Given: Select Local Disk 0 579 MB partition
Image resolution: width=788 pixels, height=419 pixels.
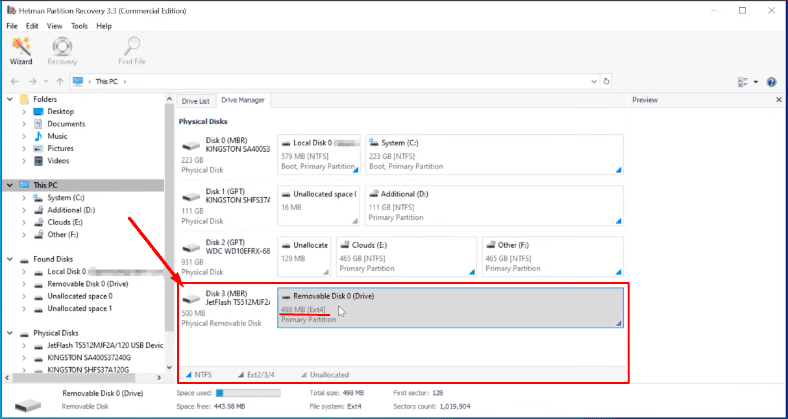Looking at the screenshot, I should 319,154.
